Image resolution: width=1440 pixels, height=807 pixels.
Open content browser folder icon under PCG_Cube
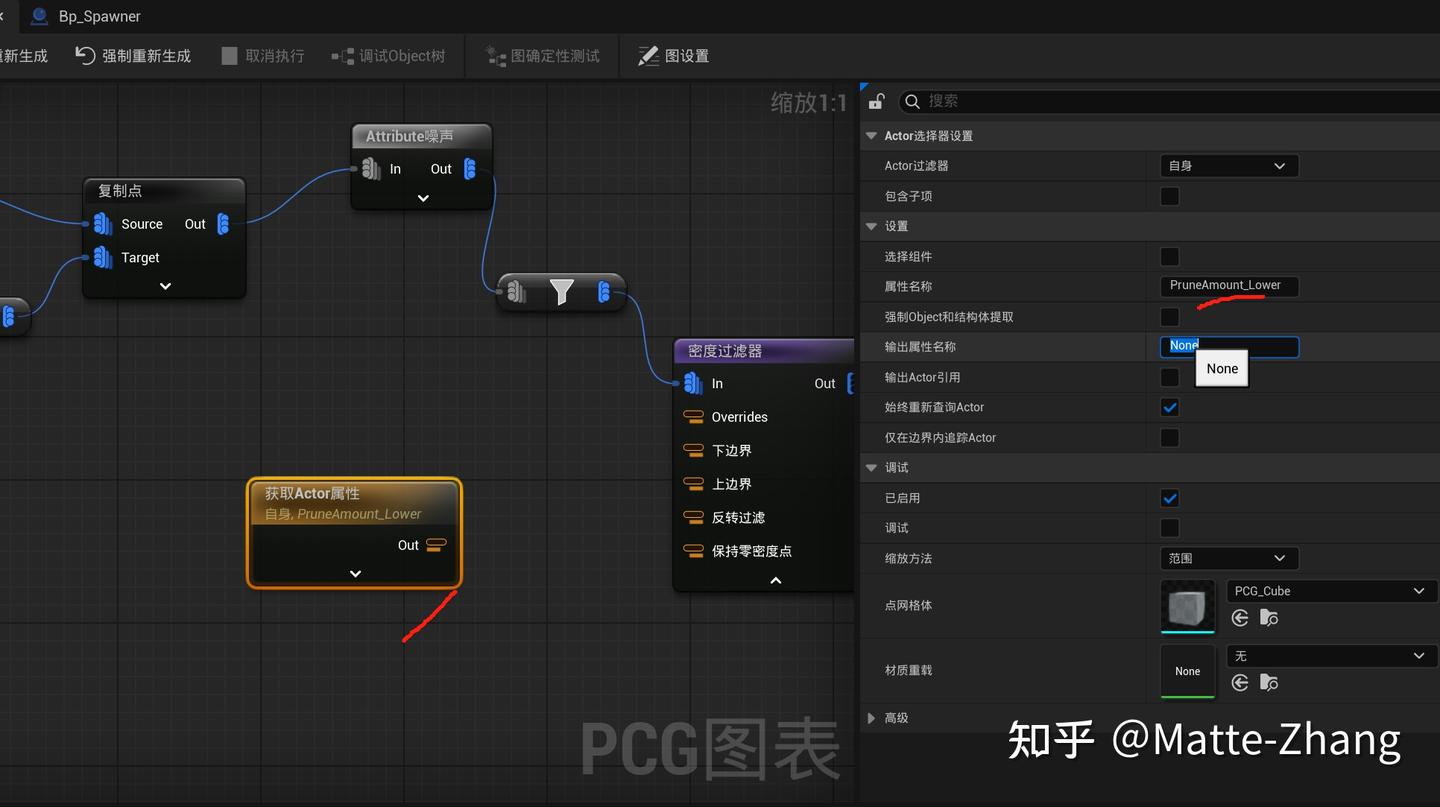click(1268, 618)
